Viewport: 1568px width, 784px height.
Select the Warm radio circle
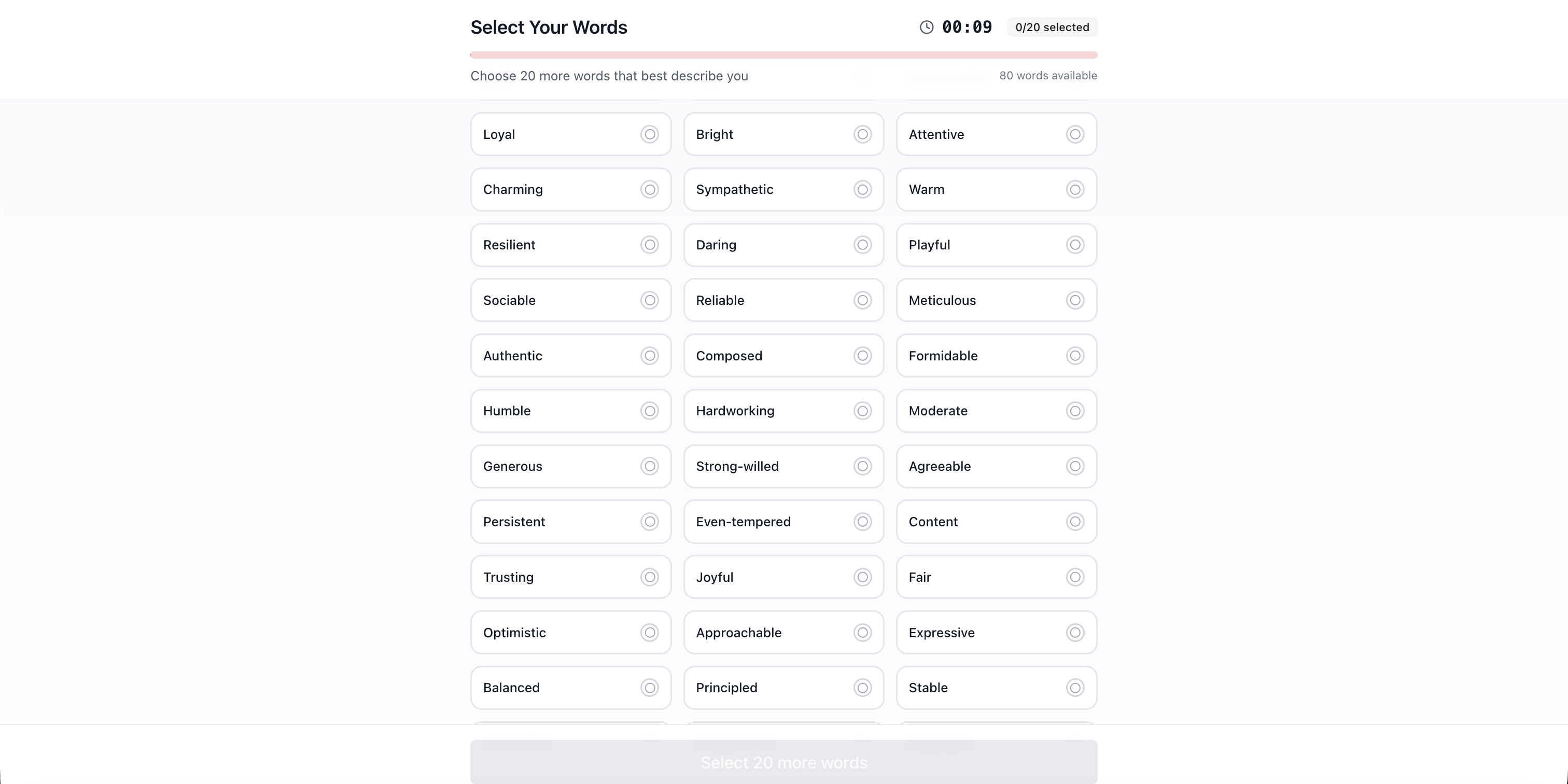1075,190
